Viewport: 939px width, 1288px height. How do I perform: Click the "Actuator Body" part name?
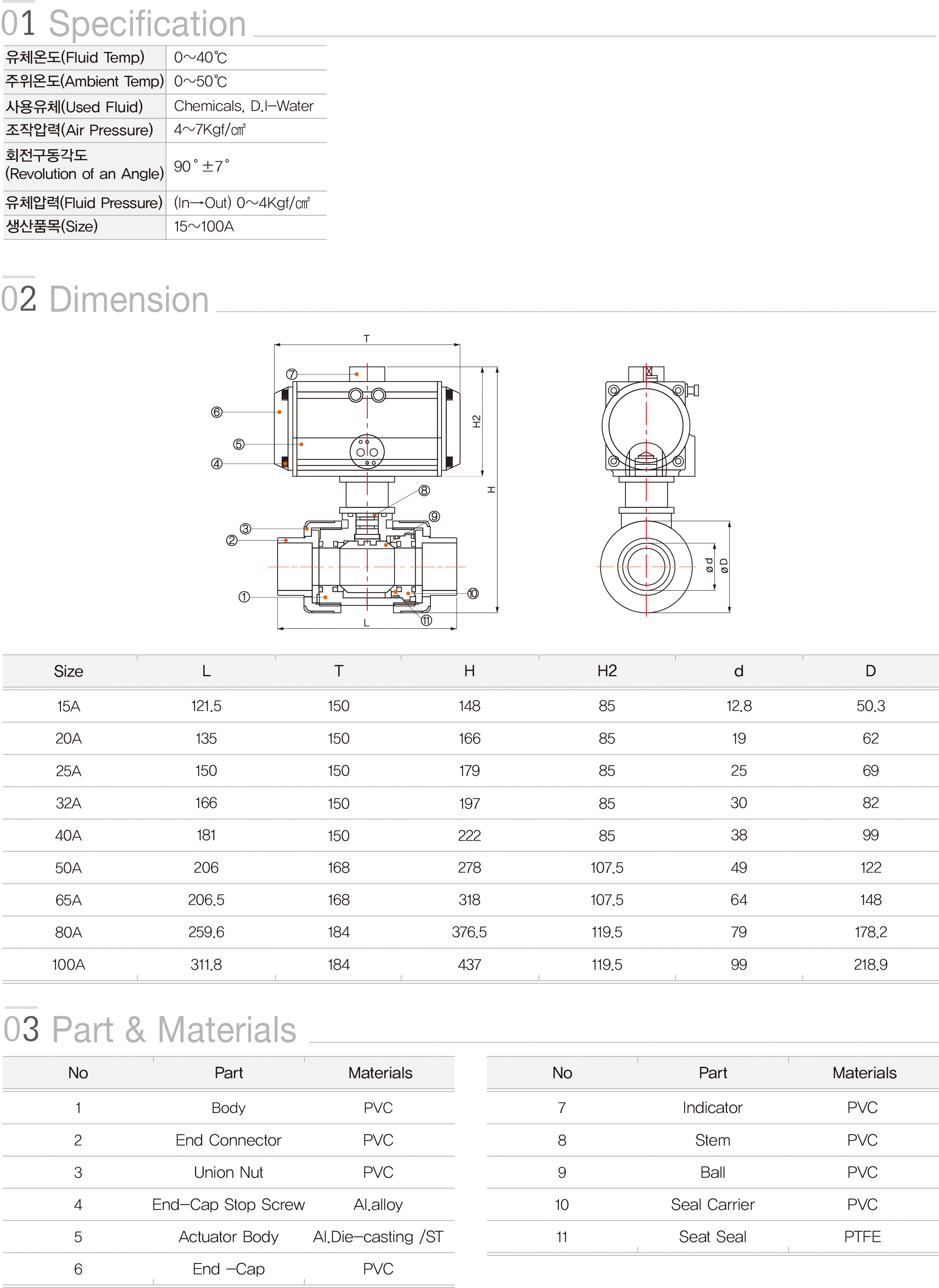click(x=228, y=1237)
